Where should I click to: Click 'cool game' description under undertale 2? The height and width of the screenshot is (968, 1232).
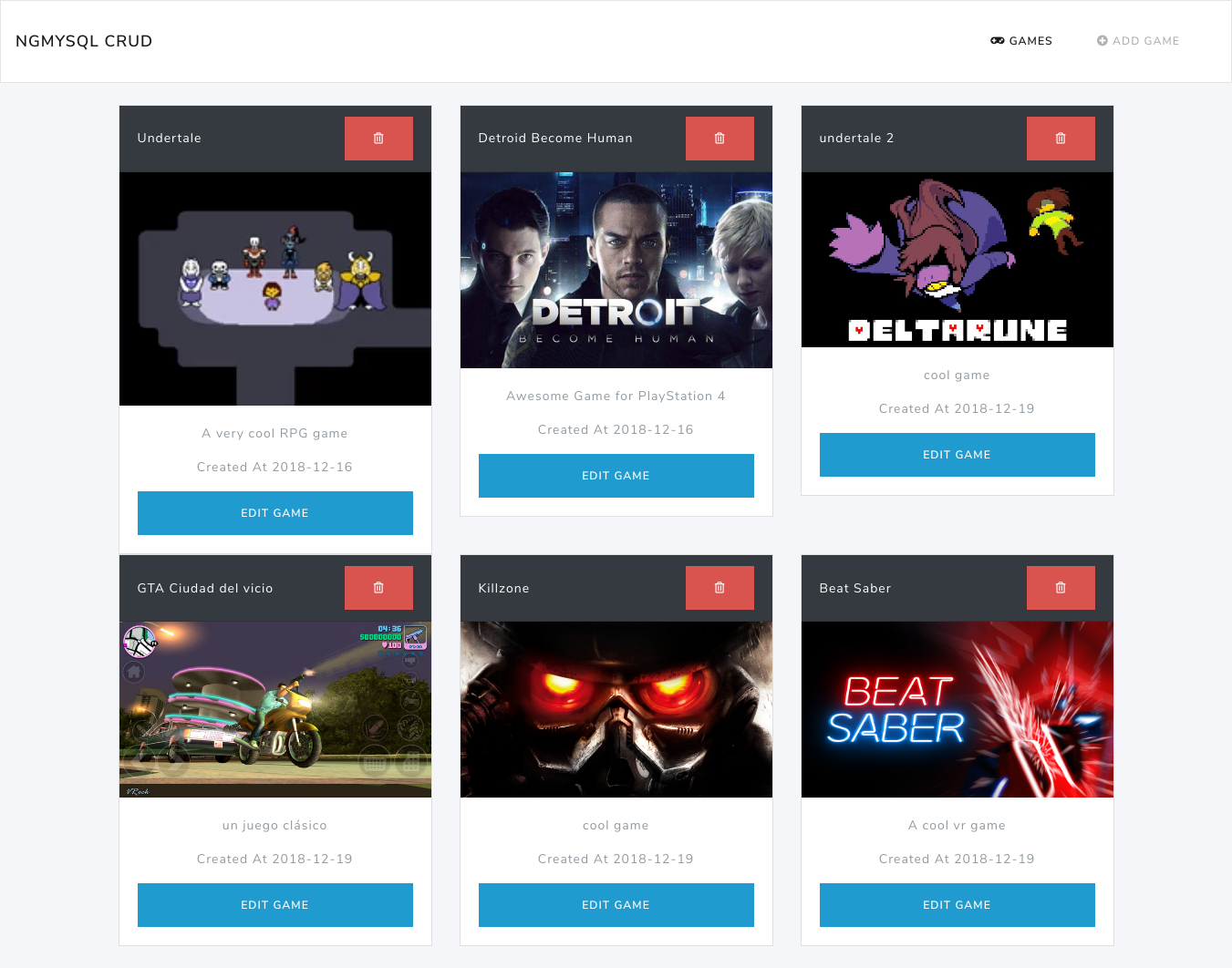[957, 376]
